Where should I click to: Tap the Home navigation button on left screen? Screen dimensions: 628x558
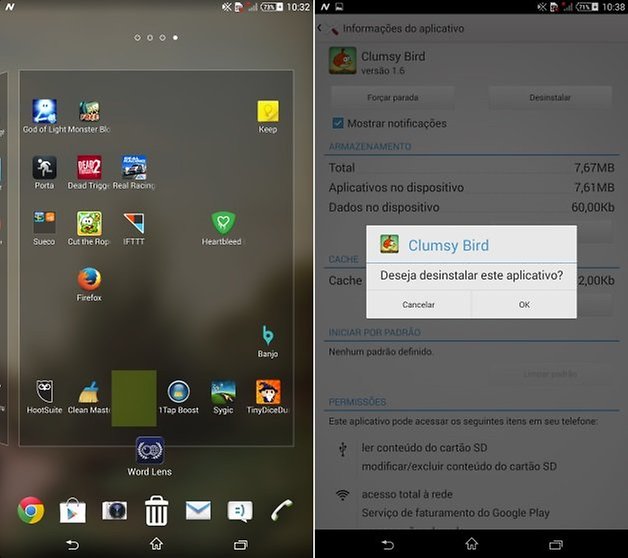click(156, 544)
